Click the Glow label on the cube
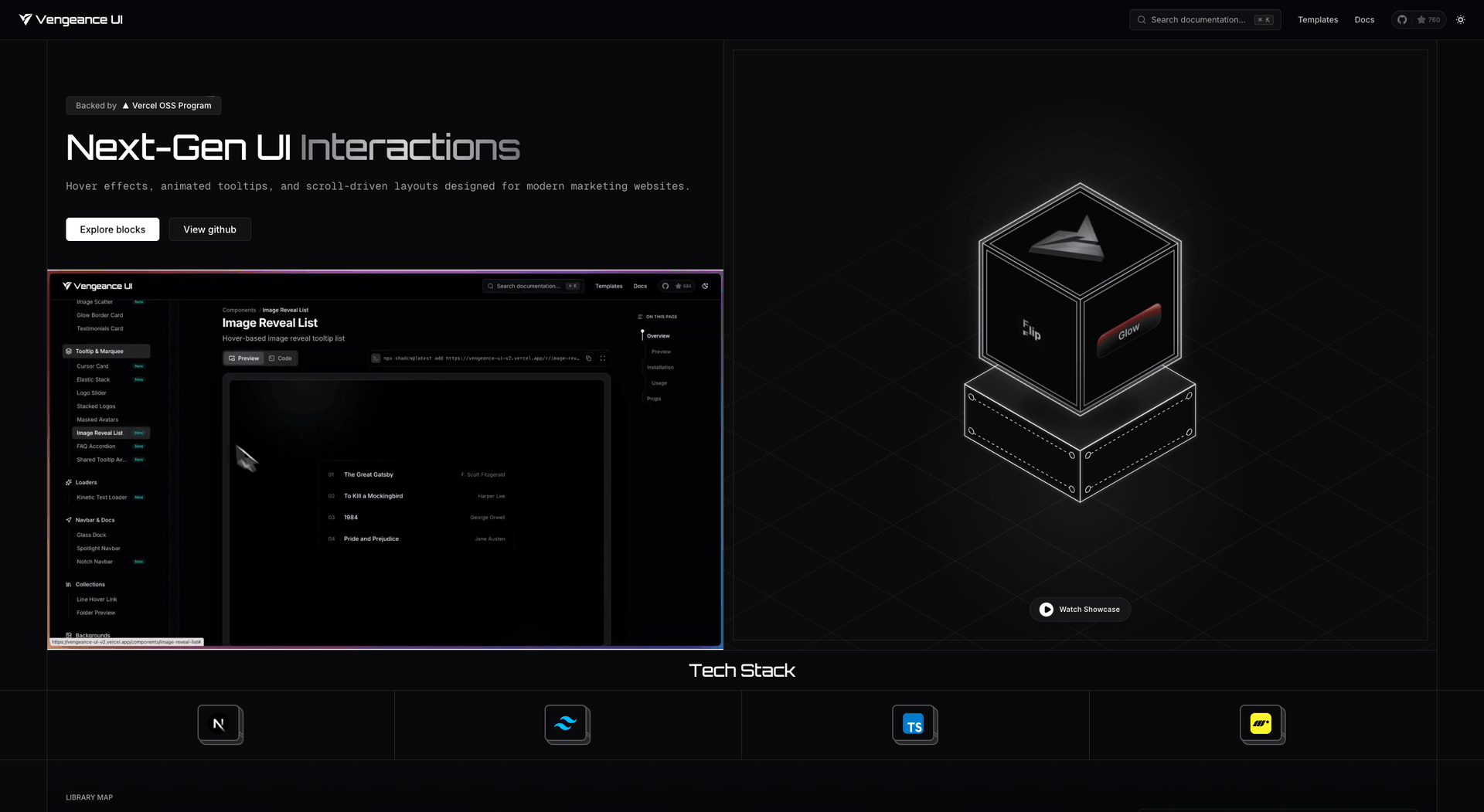The height and width of the screenshot is (812, 1484). point(1128,331)
